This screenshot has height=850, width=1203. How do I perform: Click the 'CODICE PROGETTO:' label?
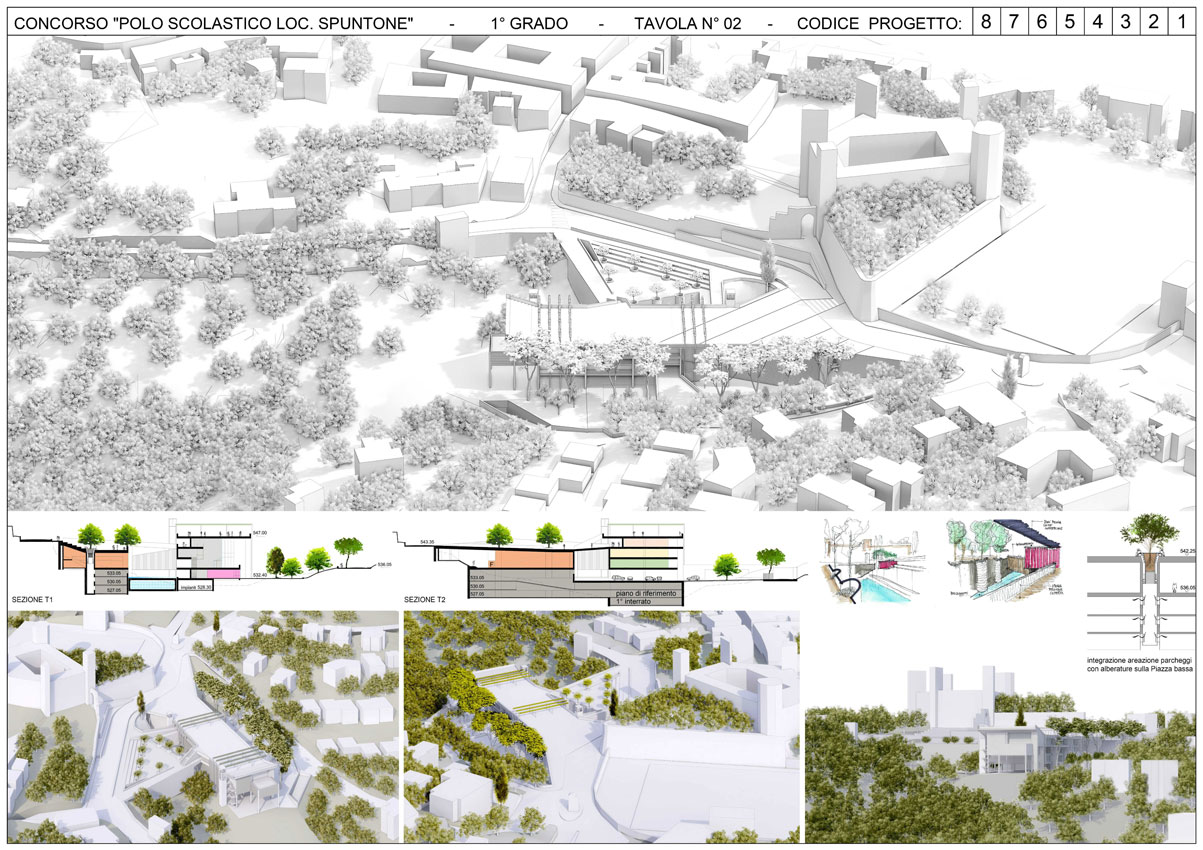[878, 22]
